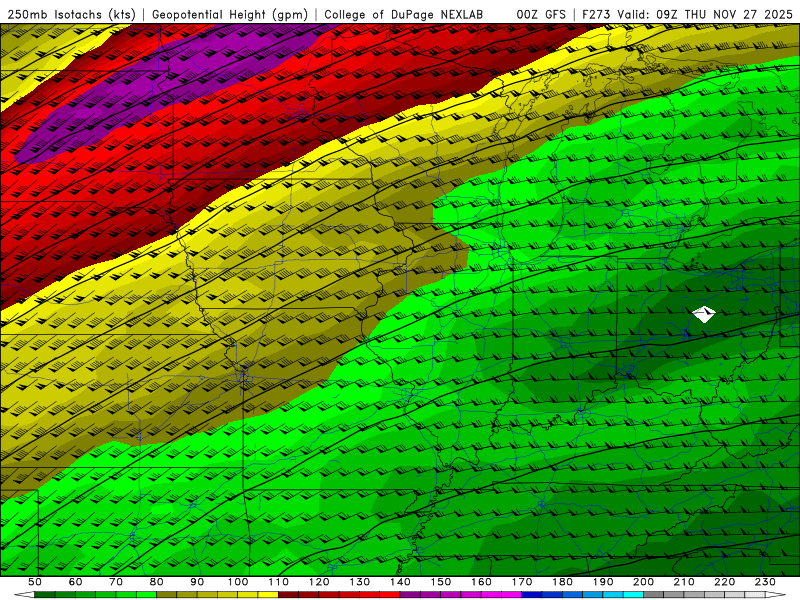Click the colorbar label '180'
800x600 pixels.
(562, 582)
